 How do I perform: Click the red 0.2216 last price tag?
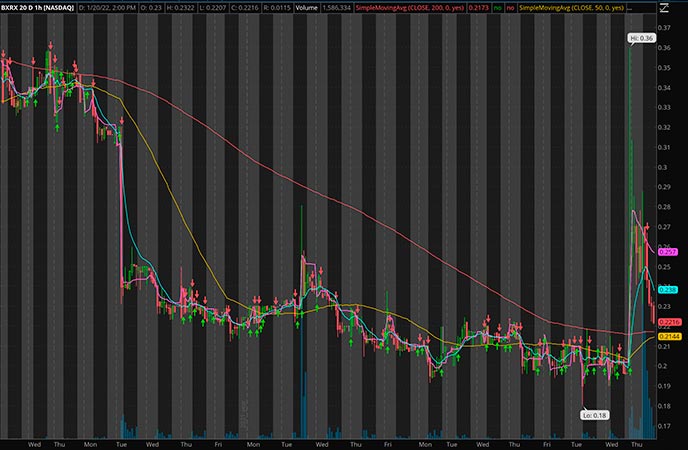coord(670,322)
